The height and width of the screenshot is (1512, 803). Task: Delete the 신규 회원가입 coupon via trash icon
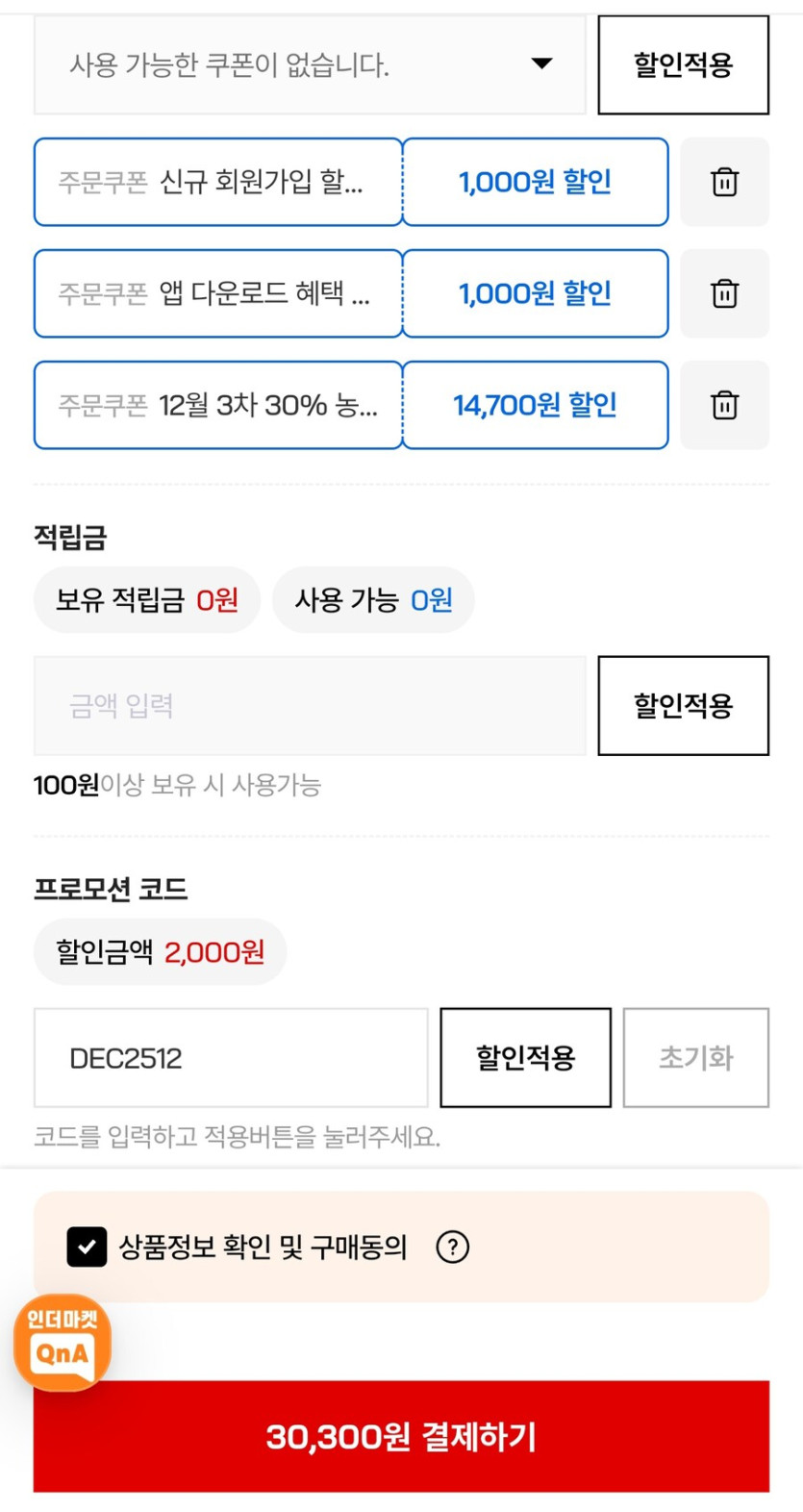point(724,183)
